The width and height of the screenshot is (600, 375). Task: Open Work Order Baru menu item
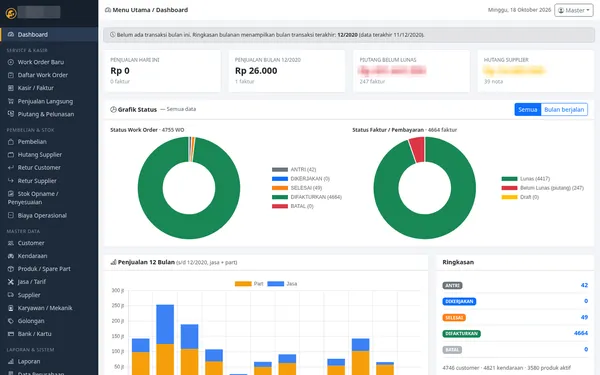coord(49,62)
